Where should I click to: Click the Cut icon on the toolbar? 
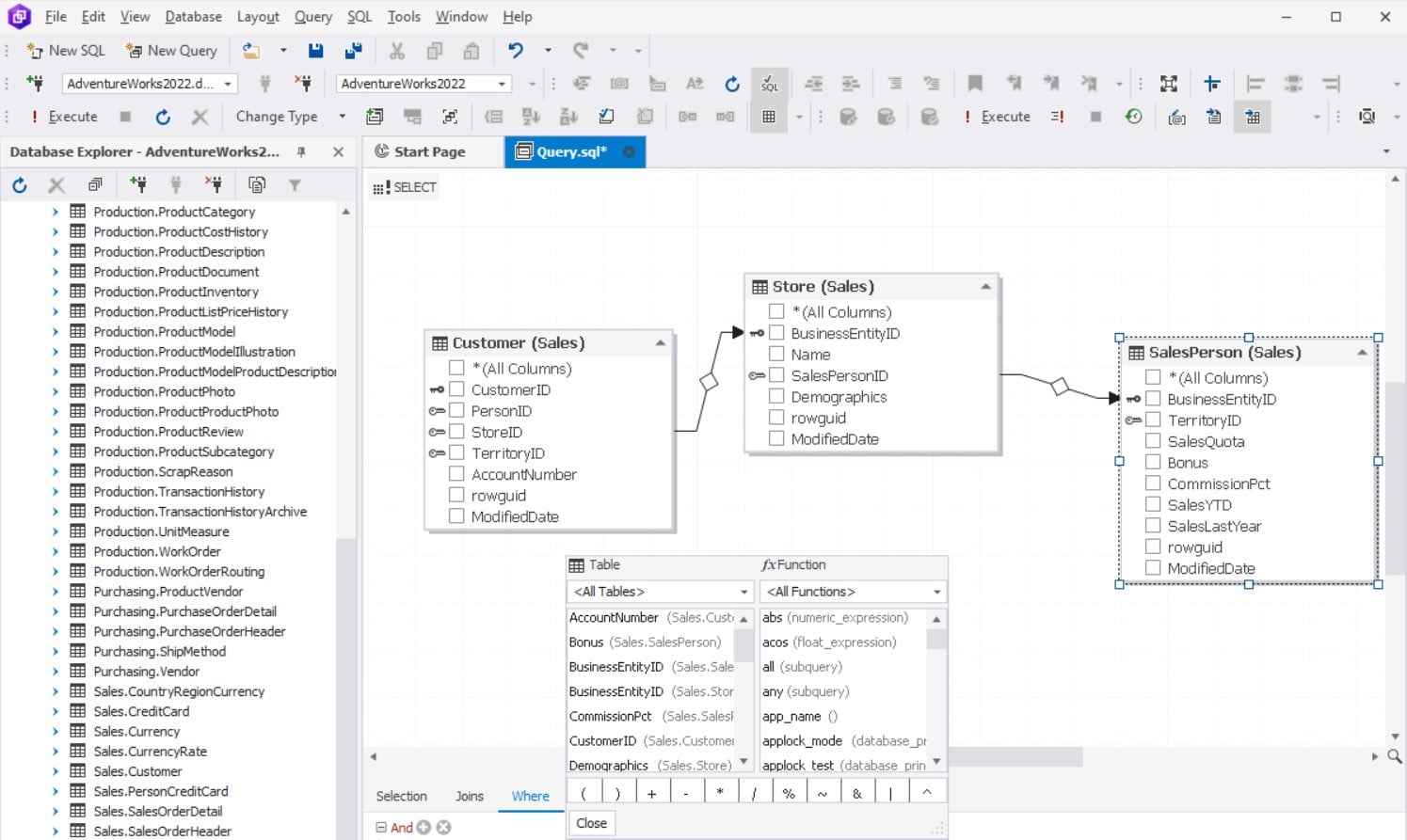pyautogui.click(x=397, y=50)
